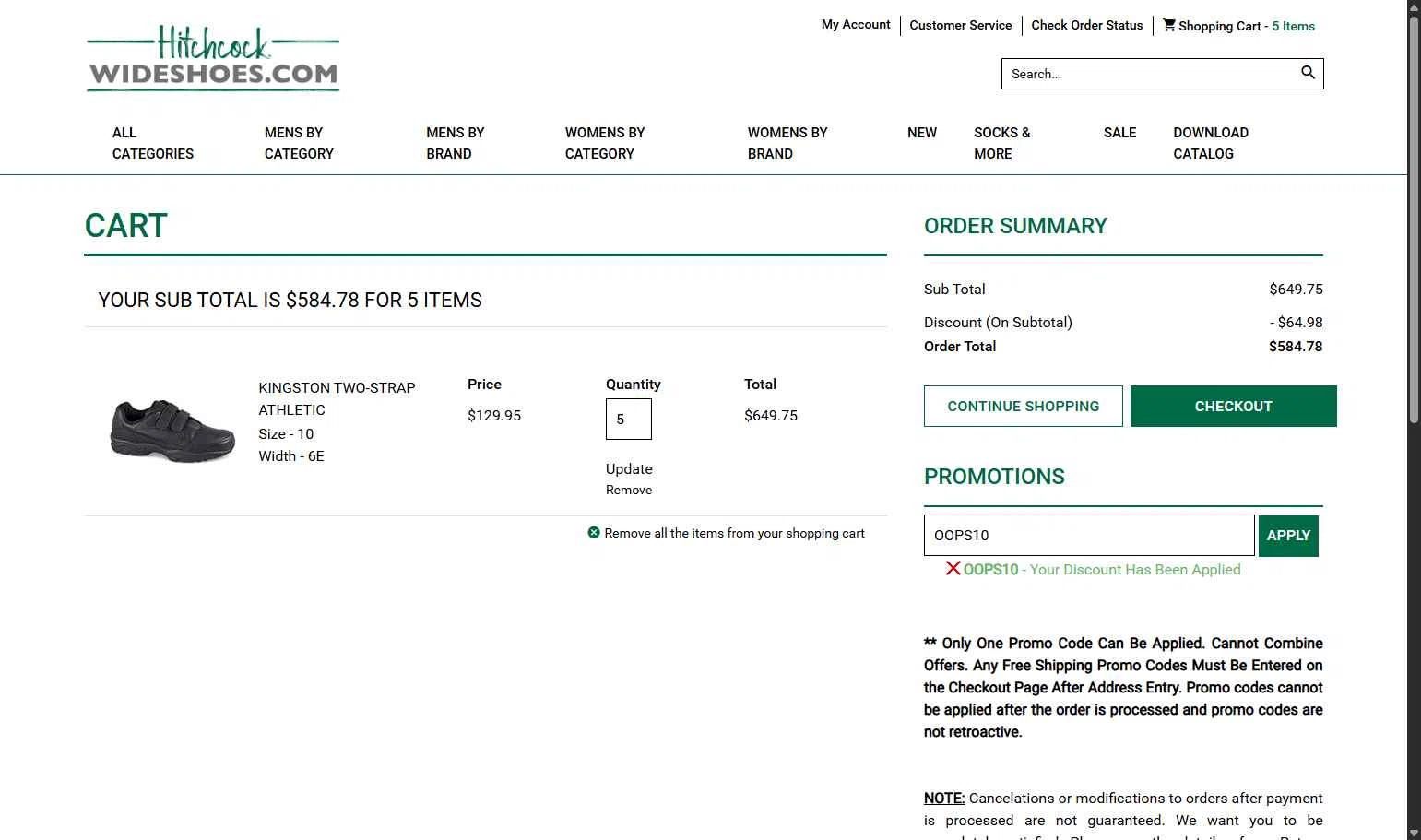Open My Account link
Image resolution: width=1421 pixels, height=840 pixels.
point(856,25)
